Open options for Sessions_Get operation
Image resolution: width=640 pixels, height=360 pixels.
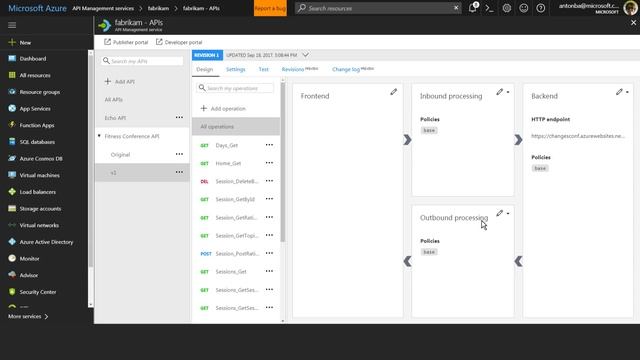click(x=269, y=271)
